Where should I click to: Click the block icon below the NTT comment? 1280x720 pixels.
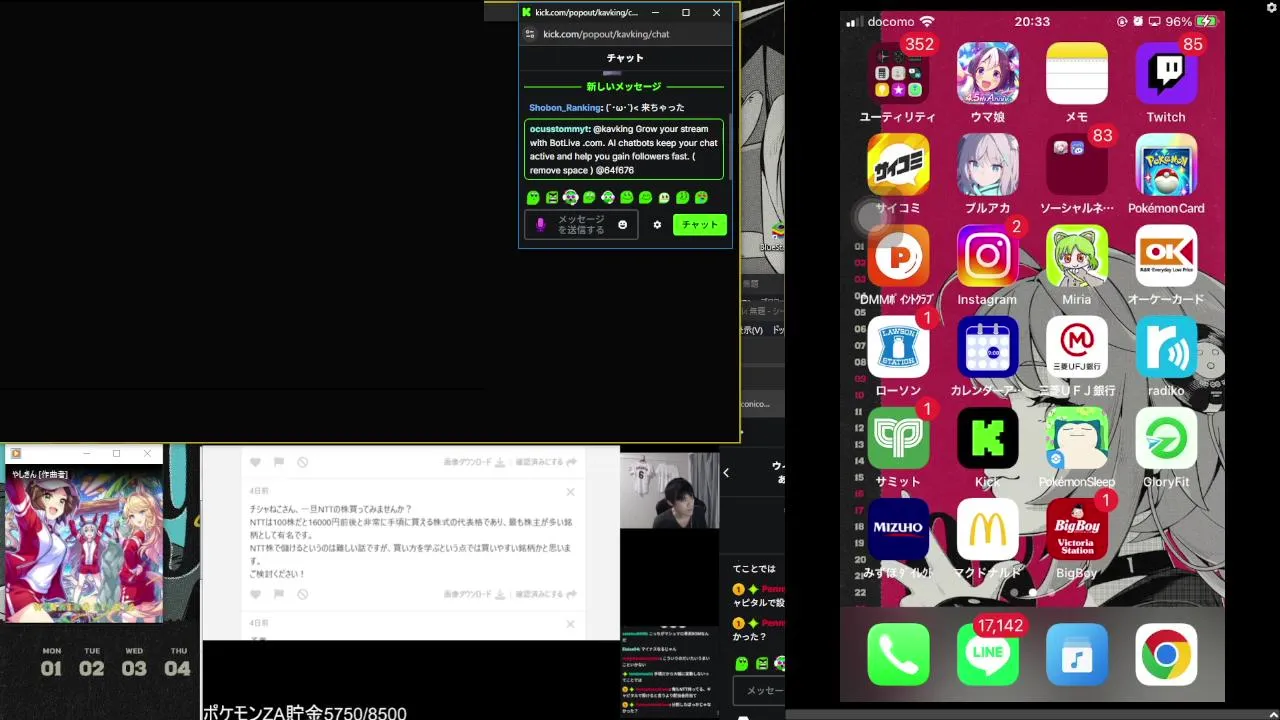pyautogui.click(x=302, y=594)
